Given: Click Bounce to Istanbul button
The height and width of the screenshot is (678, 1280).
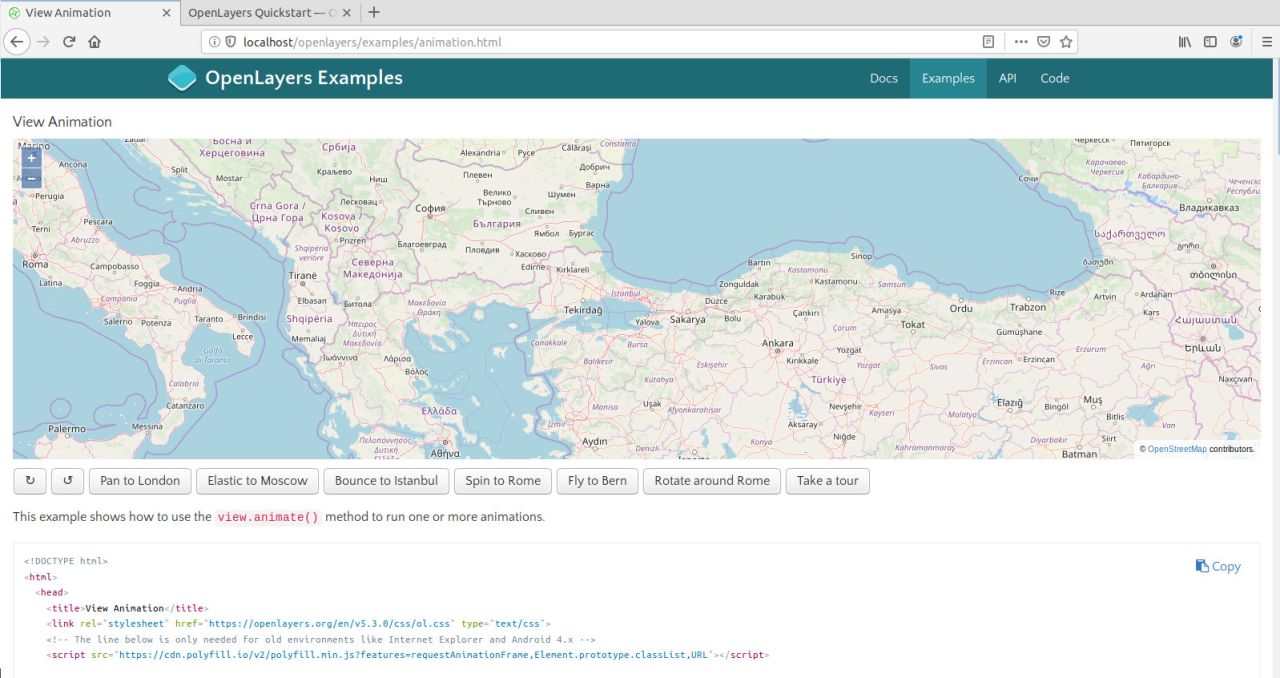Looking at the screenshot, I should pos(386,481).
